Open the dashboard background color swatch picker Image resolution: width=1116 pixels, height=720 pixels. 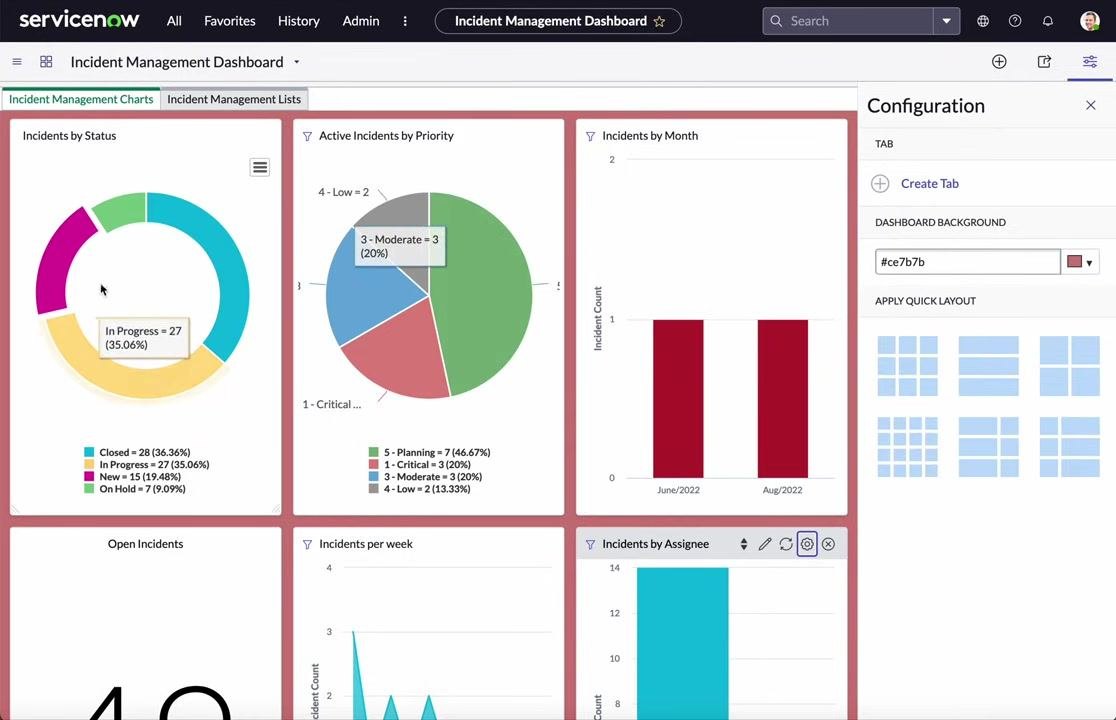click(x=1080, y=262)
